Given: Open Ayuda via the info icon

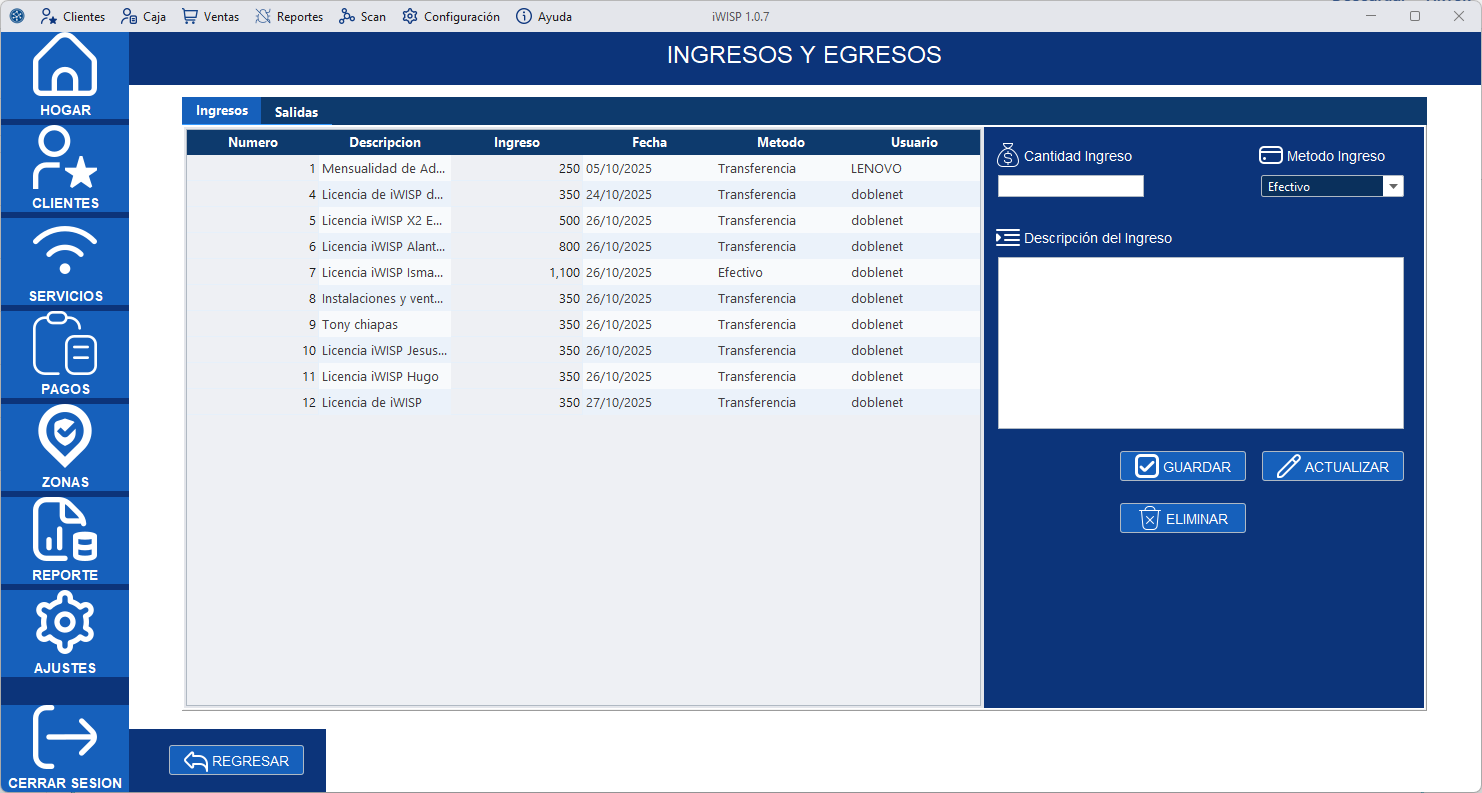Looking at the screenshot, I should (525, 16).
